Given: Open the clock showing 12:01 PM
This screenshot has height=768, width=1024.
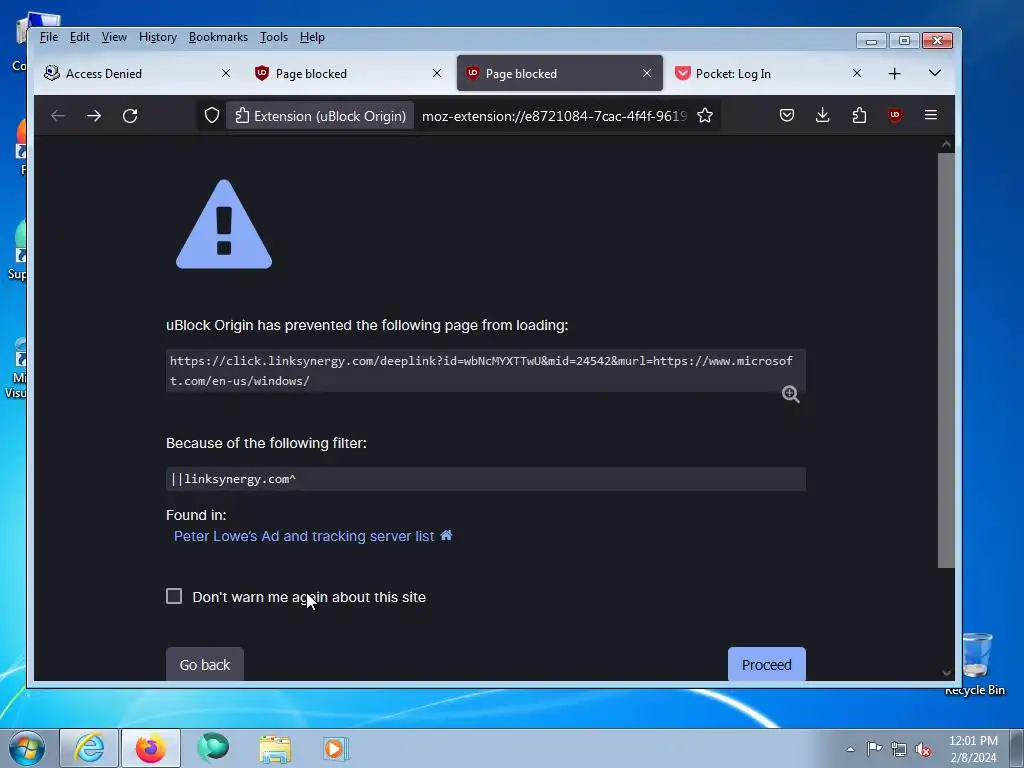Looking at the screenshot, I should 973,749.
